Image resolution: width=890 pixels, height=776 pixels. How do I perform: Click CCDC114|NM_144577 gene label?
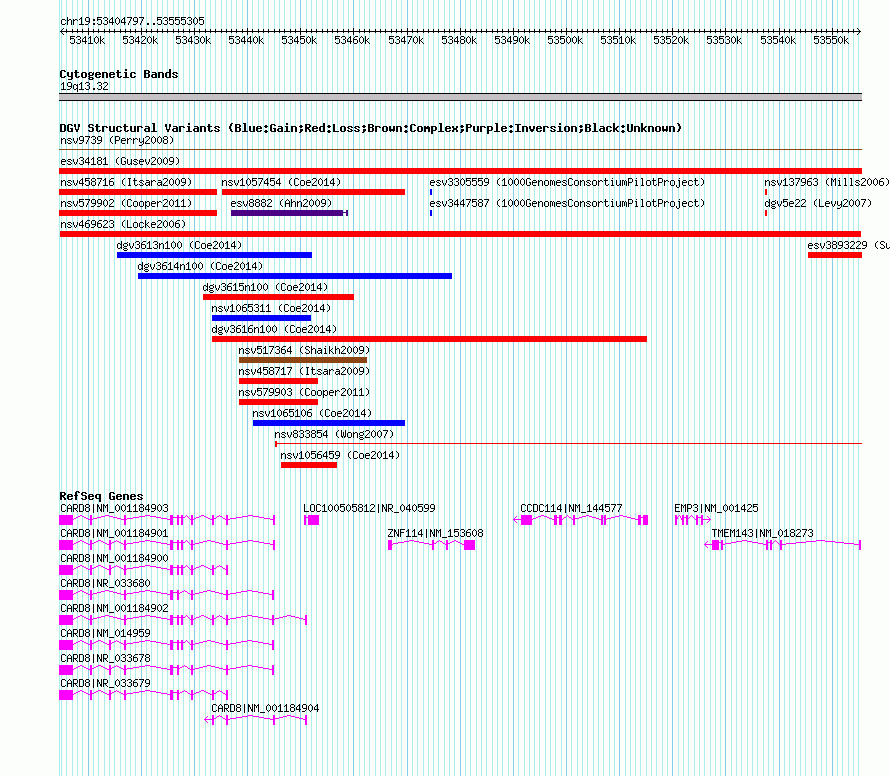(x=571, y=508)
